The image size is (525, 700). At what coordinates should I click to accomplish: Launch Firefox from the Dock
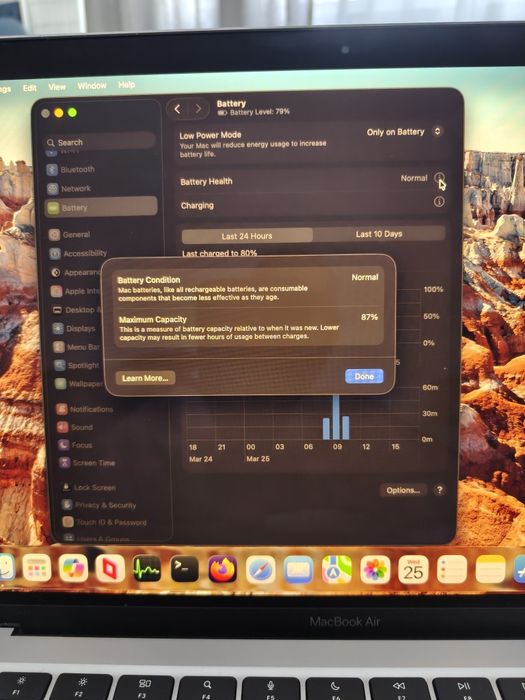click(222, 569)
